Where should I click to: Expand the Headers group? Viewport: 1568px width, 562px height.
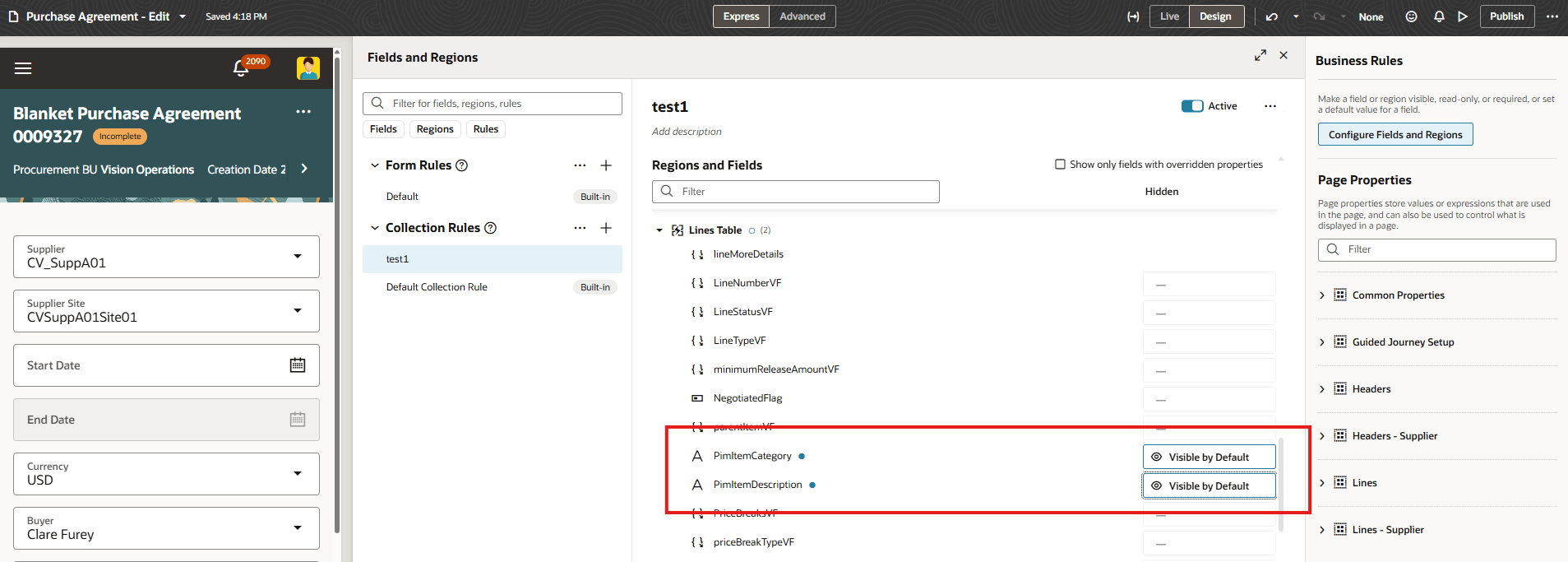pyautogui.click(x=1321, y=389)
